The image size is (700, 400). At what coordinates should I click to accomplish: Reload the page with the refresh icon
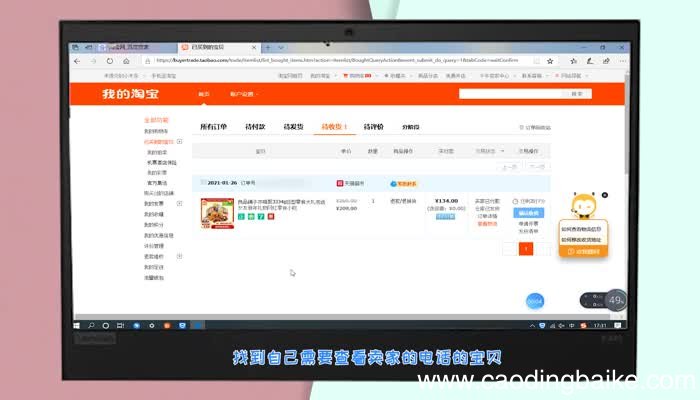pos(110,61)
